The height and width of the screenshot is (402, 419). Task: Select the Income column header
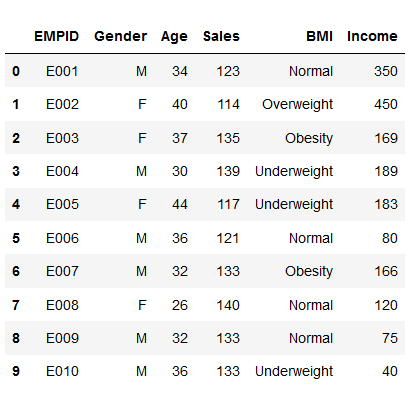click(372, 36)
